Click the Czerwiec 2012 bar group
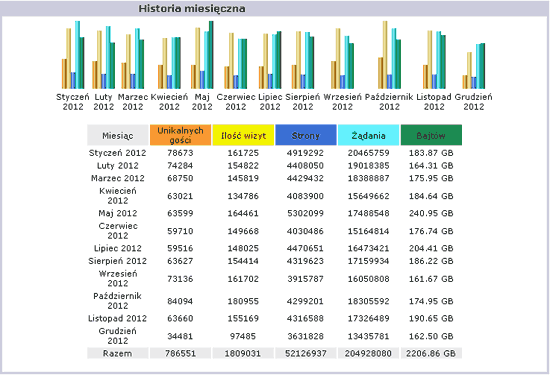The height and width of the screenshot is (375, 550). click(x=236, y=61)
